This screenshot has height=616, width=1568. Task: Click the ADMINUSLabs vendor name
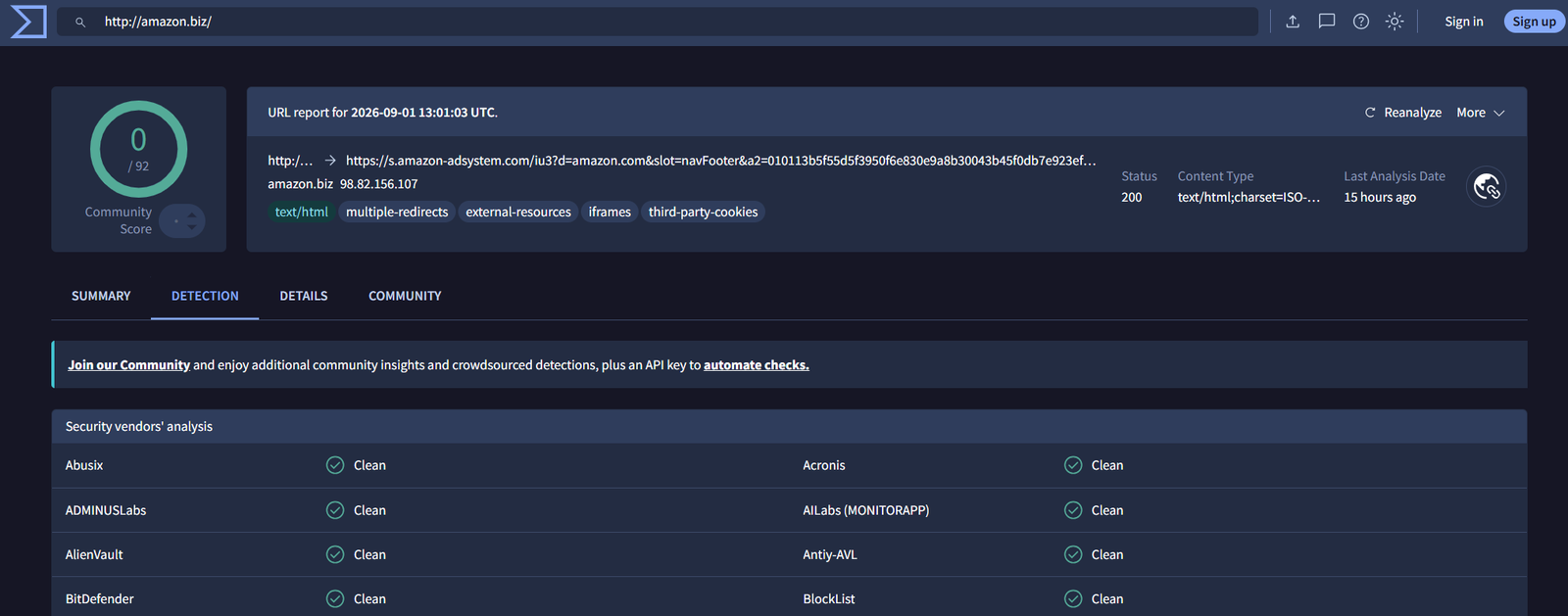coord(106,510)
